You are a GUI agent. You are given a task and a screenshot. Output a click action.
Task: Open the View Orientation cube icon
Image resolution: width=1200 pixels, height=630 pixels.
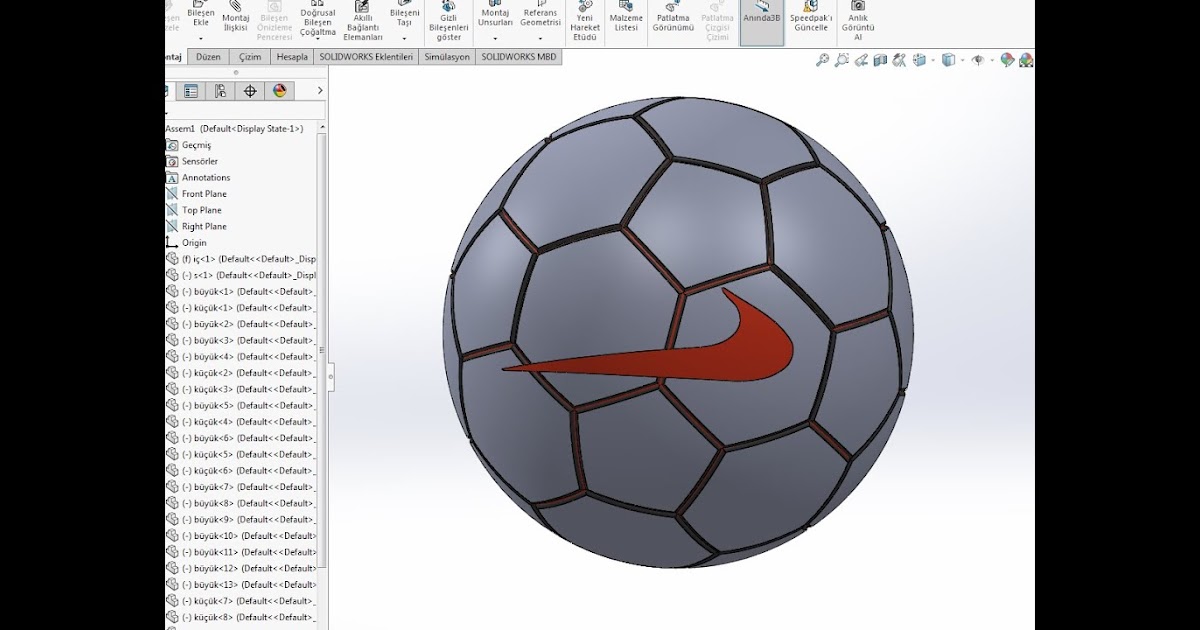(919, 61)
